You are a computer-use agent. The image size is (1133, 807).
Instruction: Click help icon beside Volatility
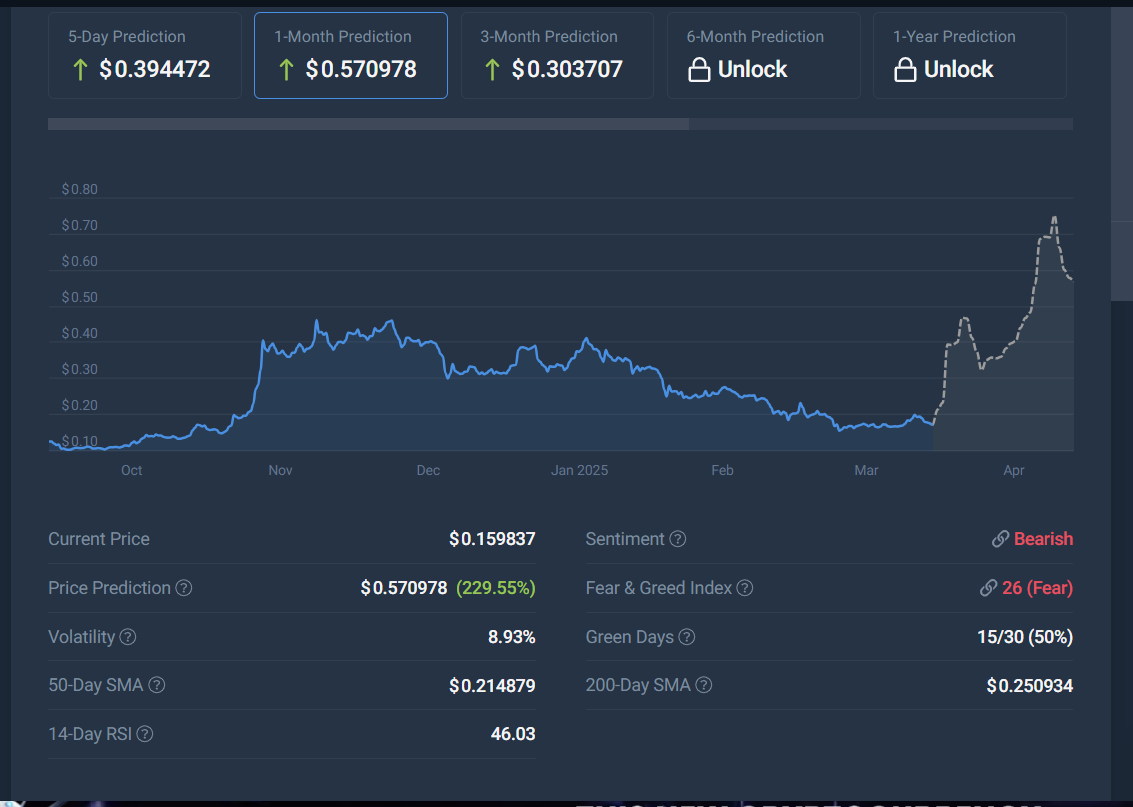(128, 637)
